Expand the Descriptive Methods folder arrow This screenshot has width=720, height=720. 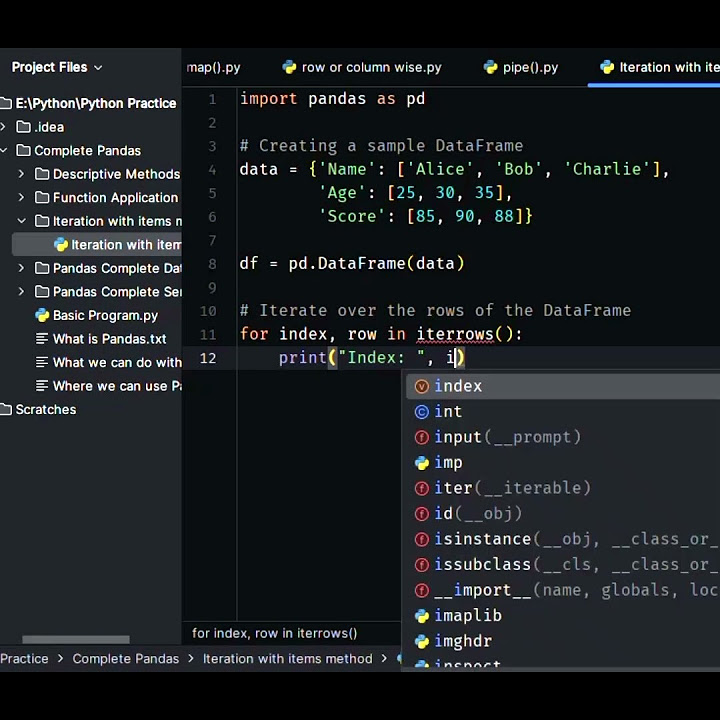click(21, 174)
